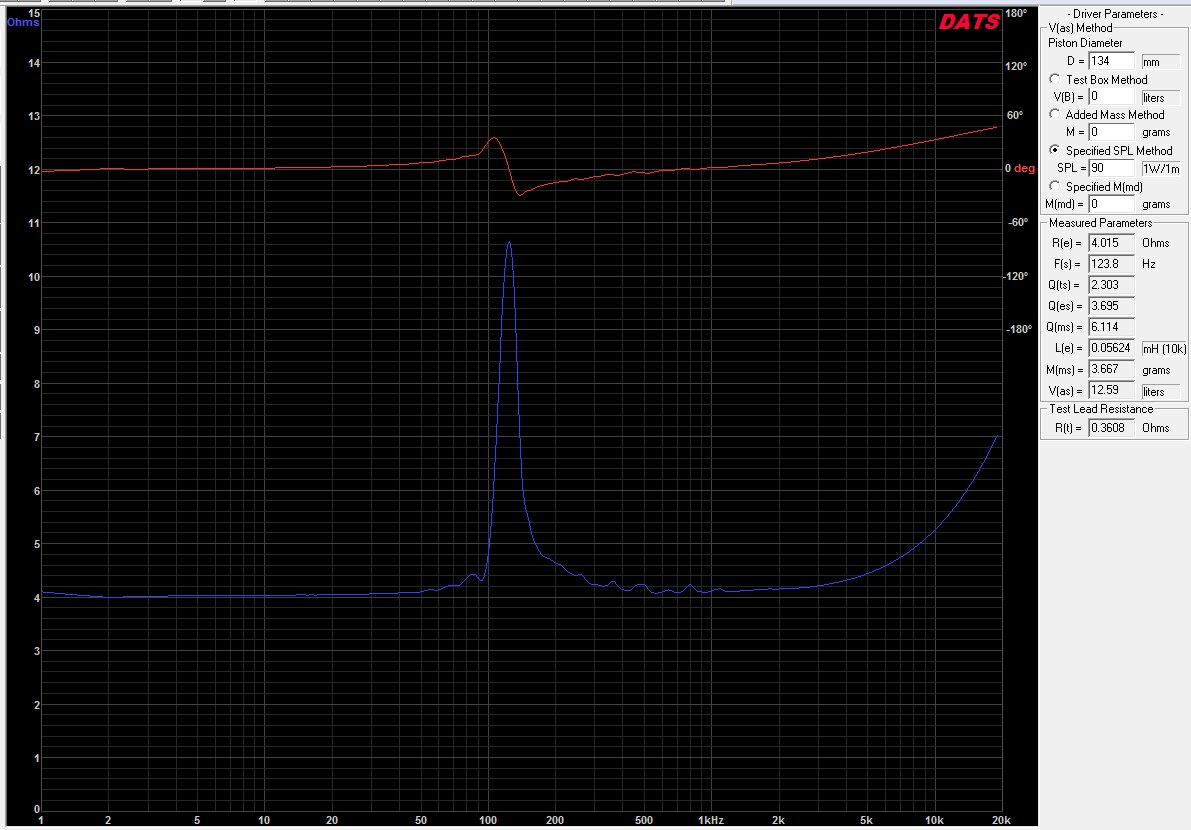The image size is (1191, 830).
Task: Click the -120° phase axis label
Action: [x=1018, y=276]
